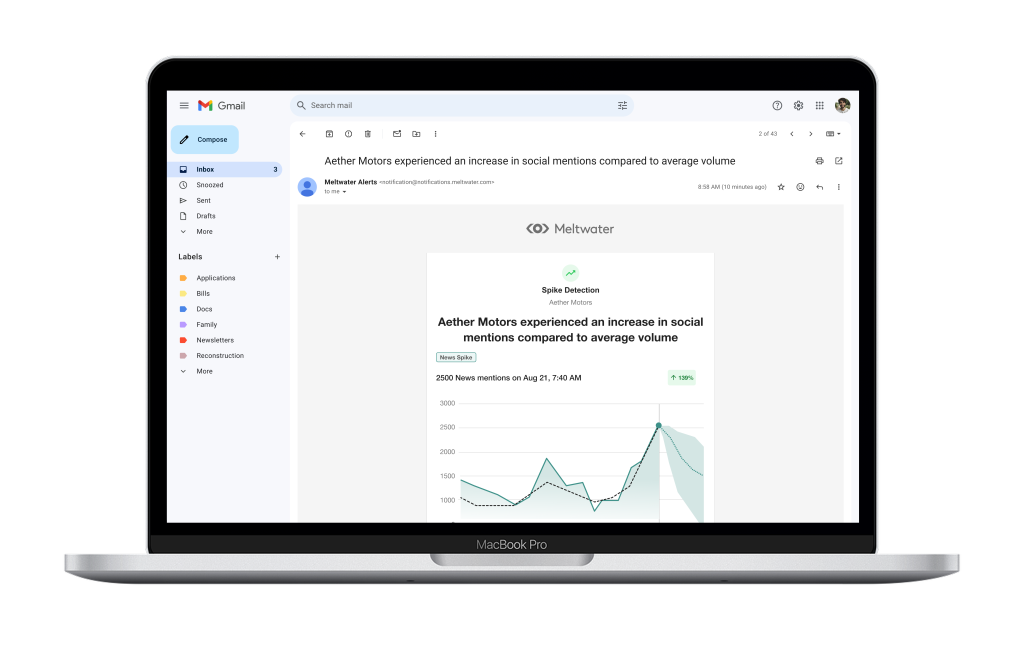The image size is (1024, 645).
Task: Print the email using printer icon
Action: coord(819,161)
